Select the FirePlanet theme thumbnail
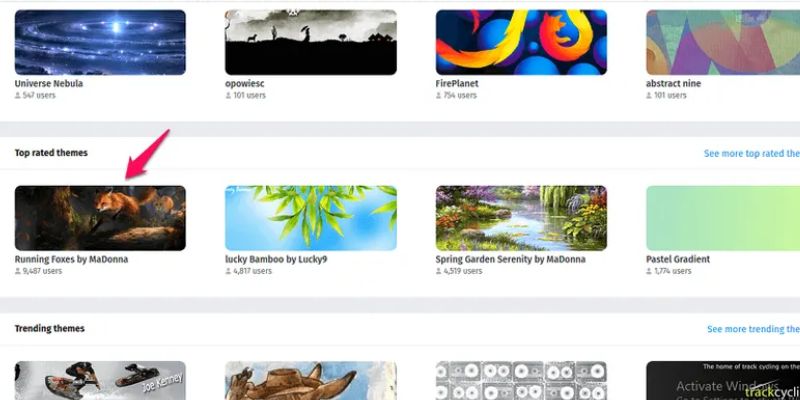The height and width of the screenshot is (400, 800). tap(521, 42)
